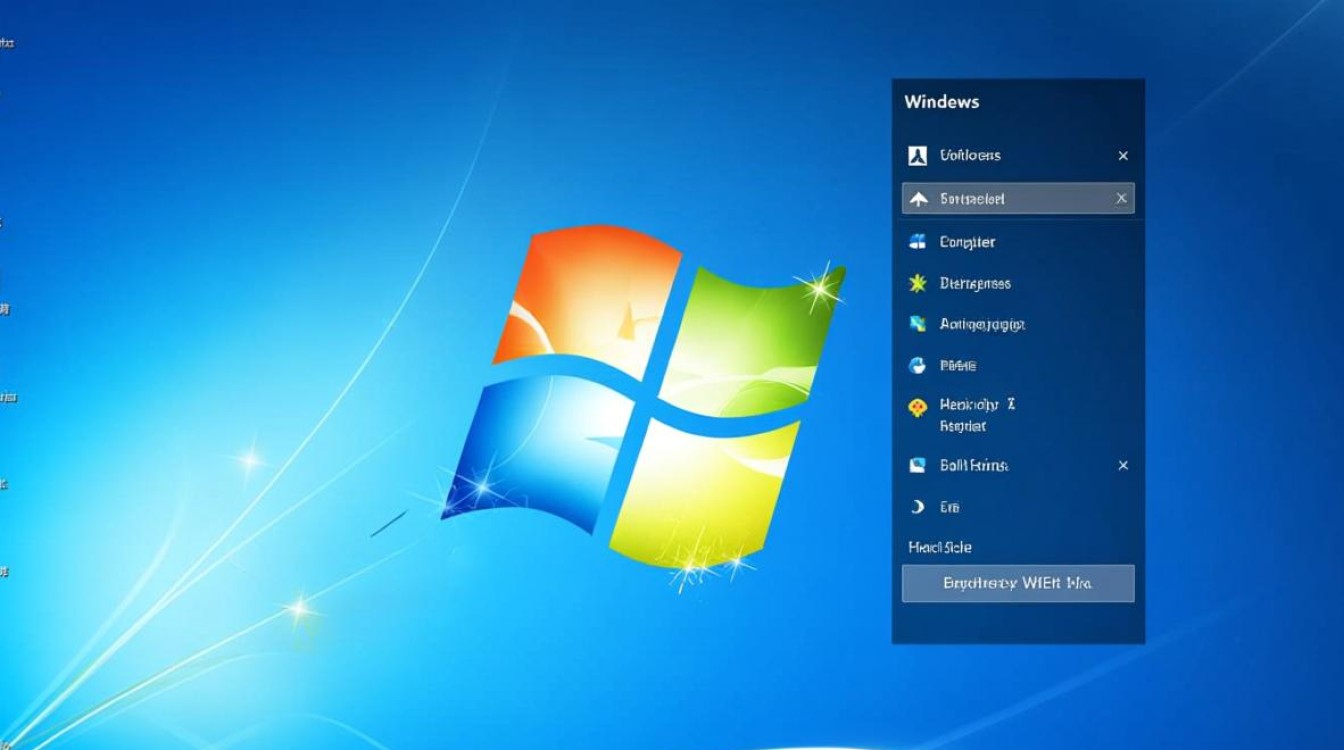
Task: Launch Microsoft Edge from its menu icon
Action: click(917, 366)
